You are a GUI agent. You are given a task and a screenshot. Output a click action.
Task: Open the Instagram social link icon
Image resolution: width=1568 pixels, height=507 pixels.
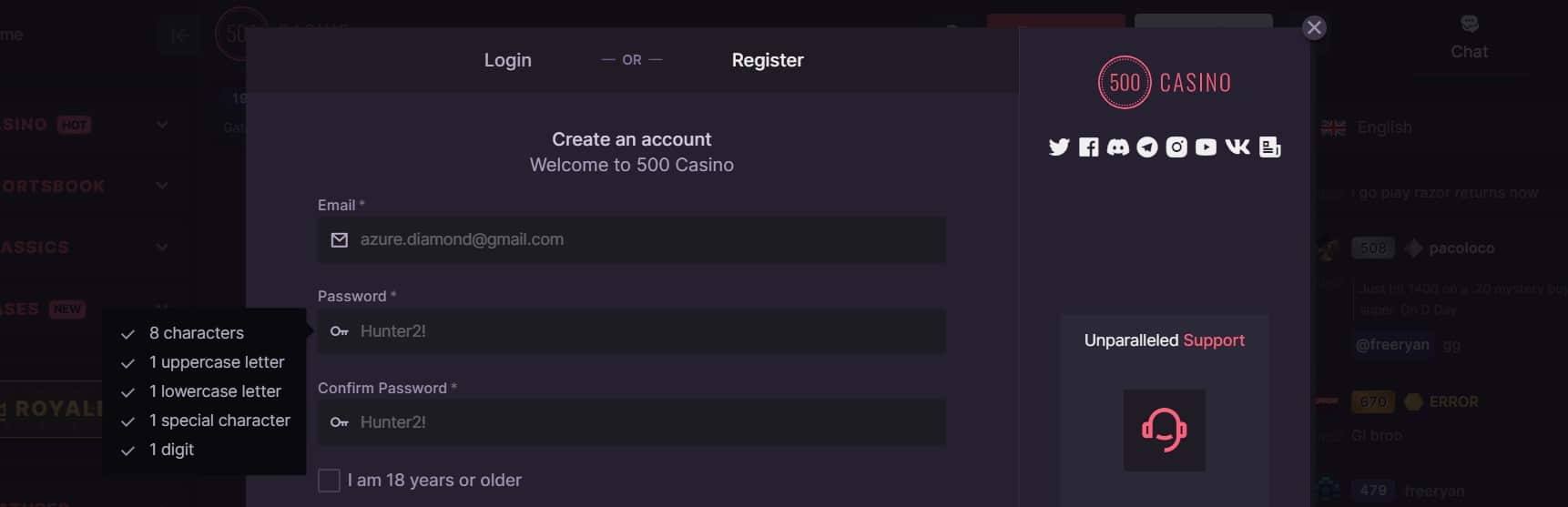tap(1176, 147)
